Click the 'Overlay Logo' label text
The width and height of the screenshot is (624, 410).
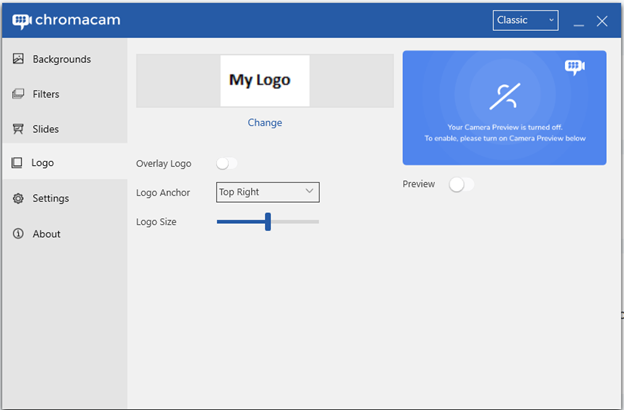click(x=164, y=164)
